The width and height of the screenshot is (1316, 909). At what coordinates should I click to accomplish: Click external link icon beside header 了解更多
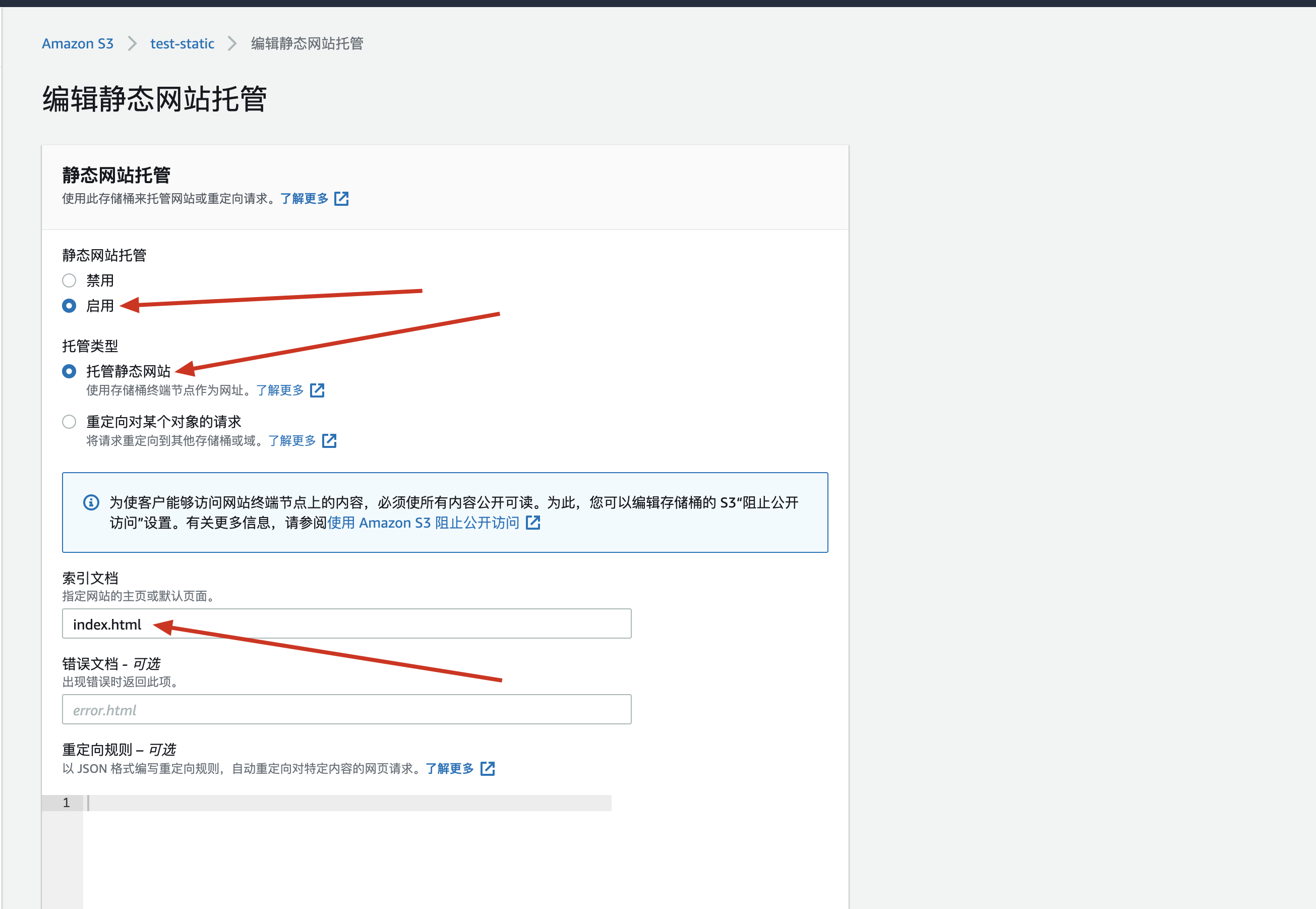click(x=341, y=199)
